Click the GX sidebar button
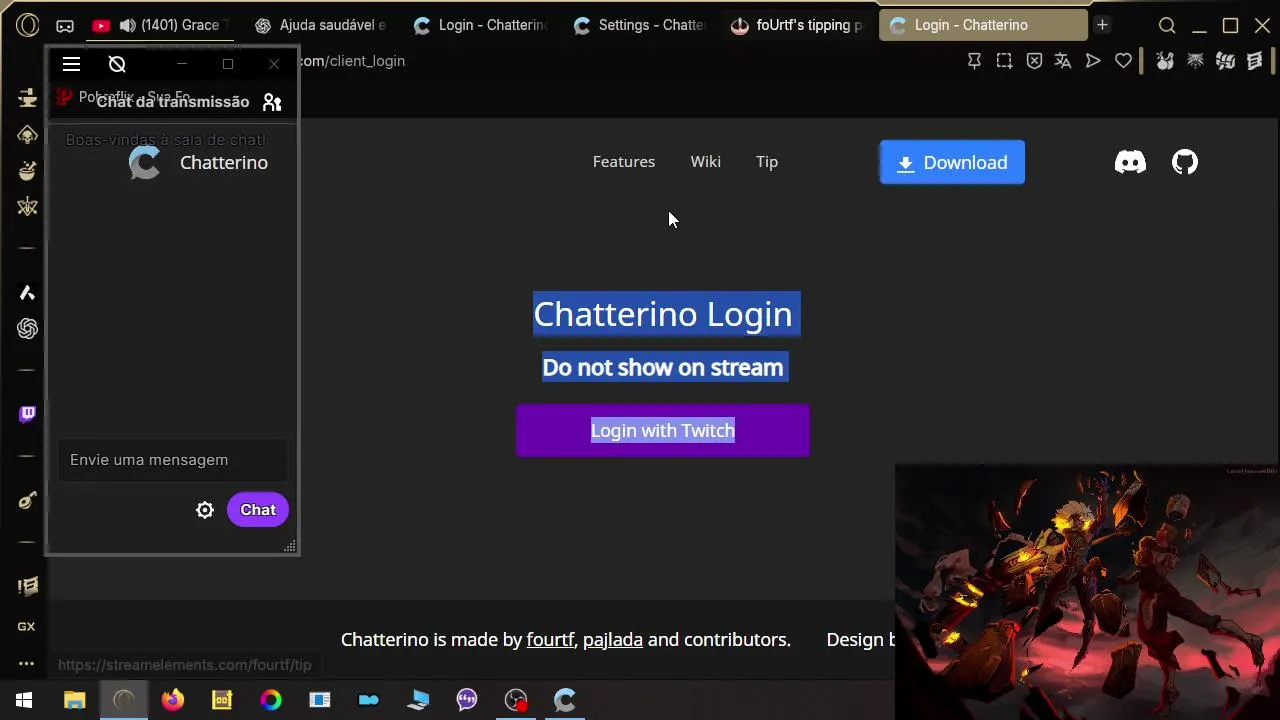 click(27, 626)
